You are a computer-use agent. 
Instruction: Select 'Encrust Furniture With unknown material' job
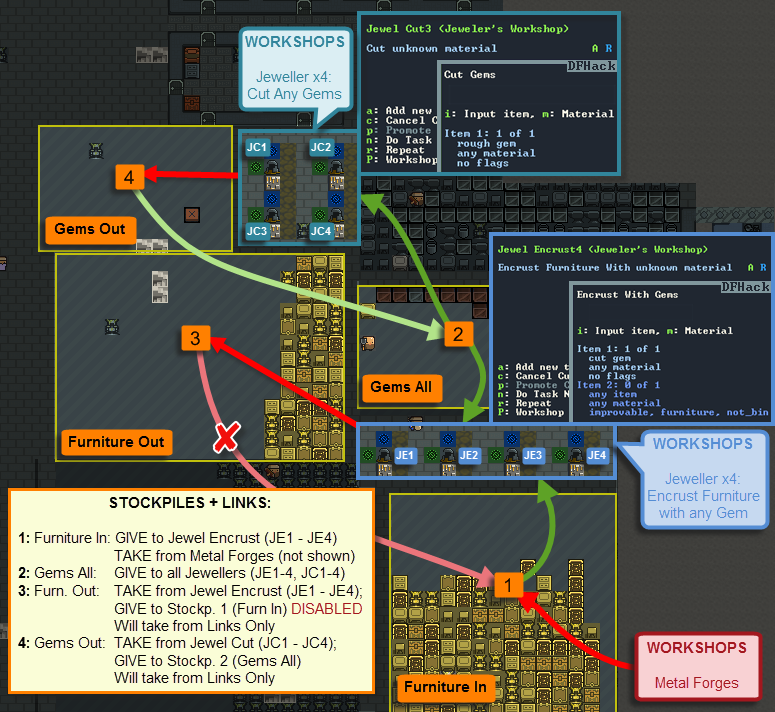point(615,268)
